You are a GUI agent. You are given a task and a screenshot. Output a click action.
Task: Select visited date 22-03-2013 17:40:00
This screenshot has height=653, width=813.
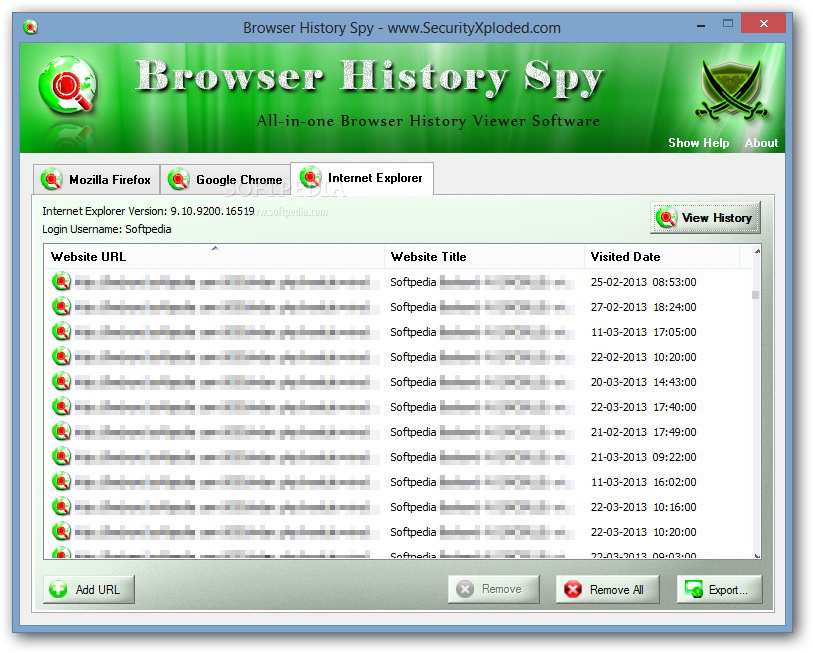[x=643, y=407]
